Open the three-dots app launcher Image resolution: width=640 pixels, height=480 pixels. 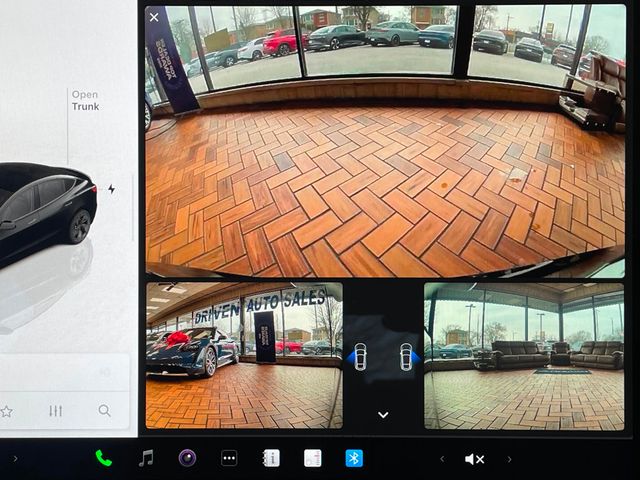pyautogui.click(x=229, y=458)
